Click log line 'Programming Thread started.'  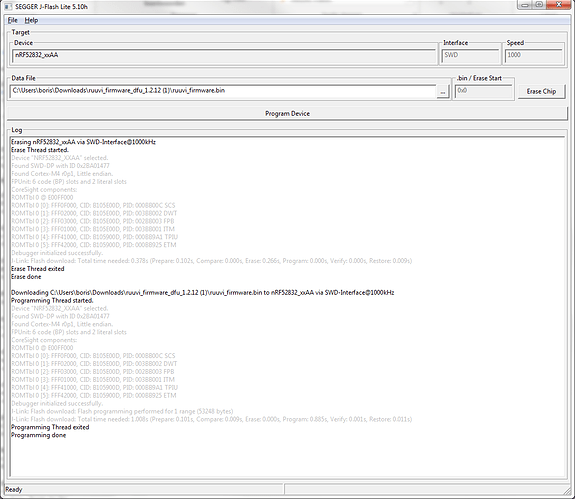pos(52,301)
